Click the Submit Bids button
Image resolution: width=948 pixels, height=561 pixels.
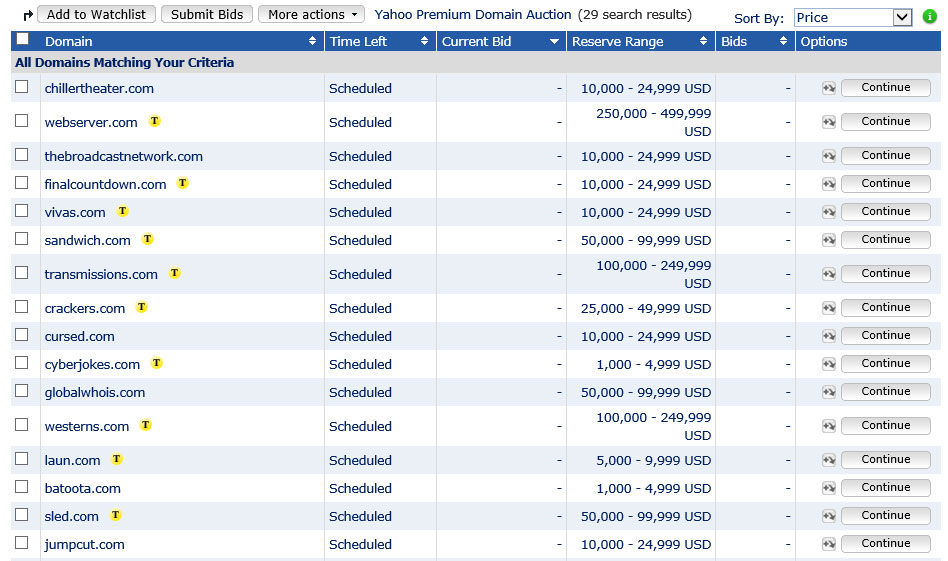pos(207,15)
